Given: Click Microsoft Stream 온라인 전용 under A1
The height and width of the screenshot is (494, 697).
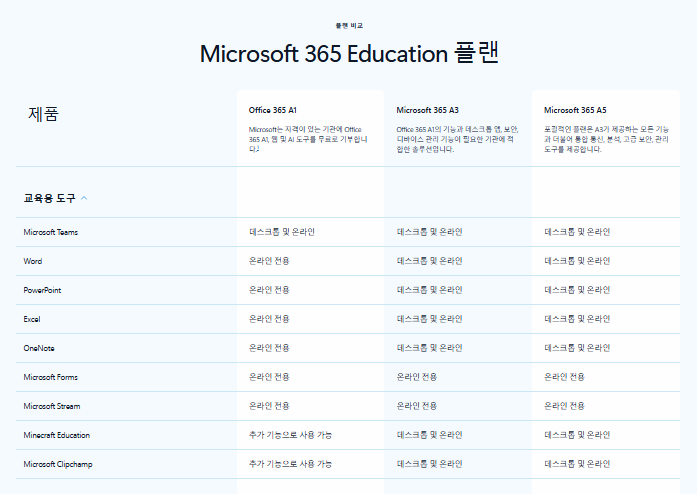Looking at the screenshot, I should (269, 406).
